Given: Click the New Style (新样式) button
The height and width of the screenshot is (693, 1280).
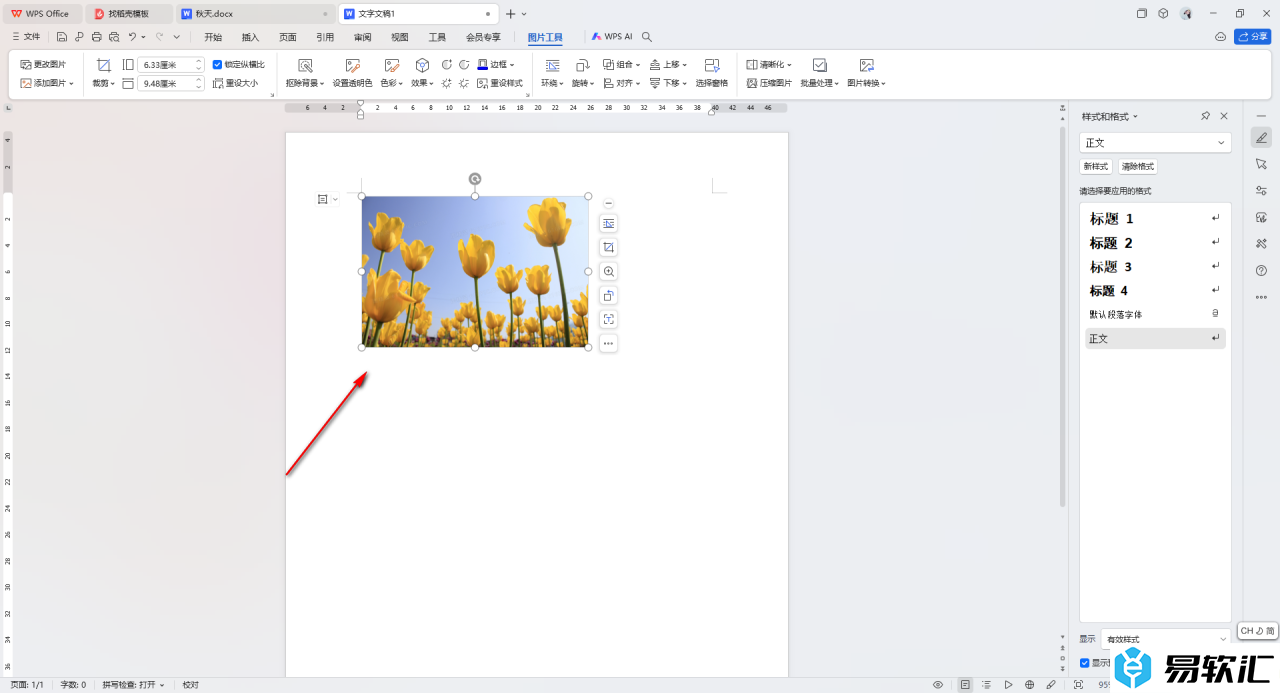Looking at the screenshot, I should pos(1096,167).
